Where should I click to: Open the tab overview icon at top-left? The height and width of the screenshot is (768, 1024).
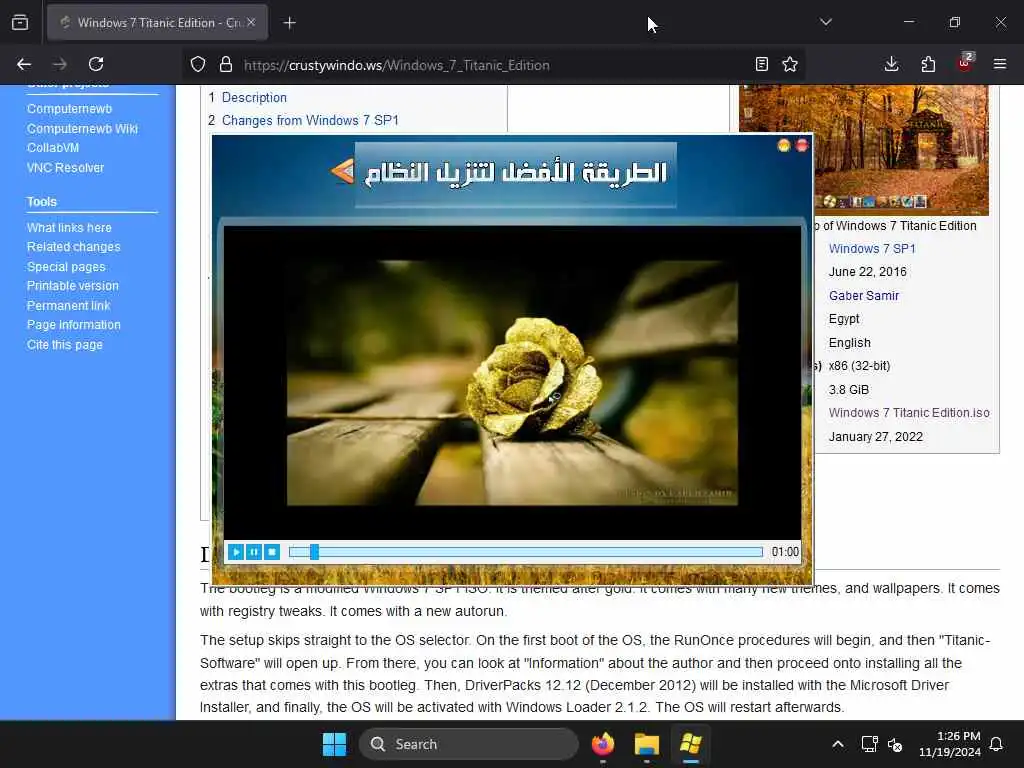pos(20,23)
